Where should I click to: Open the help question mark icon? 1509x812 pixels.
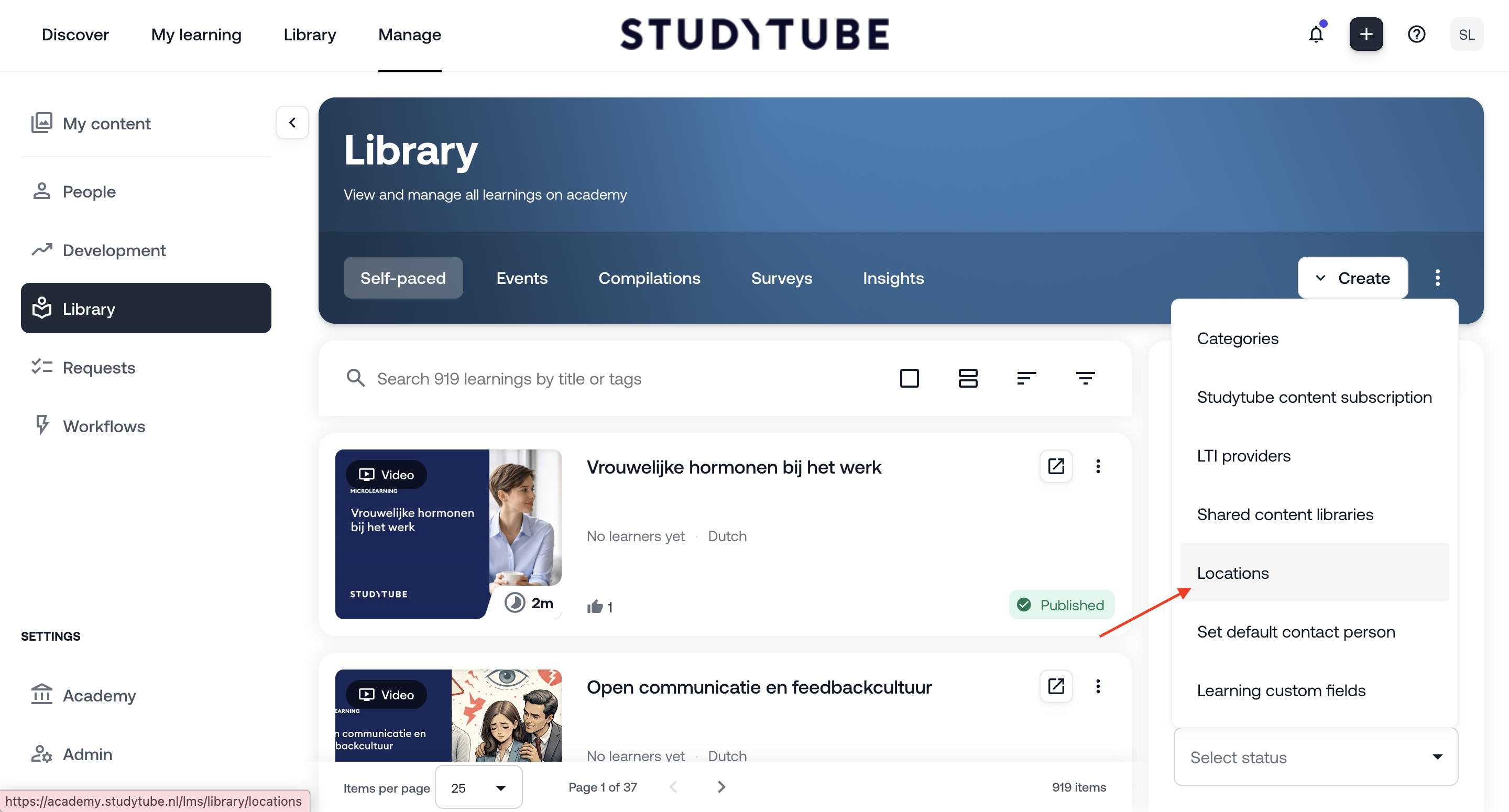point(1416,35)
